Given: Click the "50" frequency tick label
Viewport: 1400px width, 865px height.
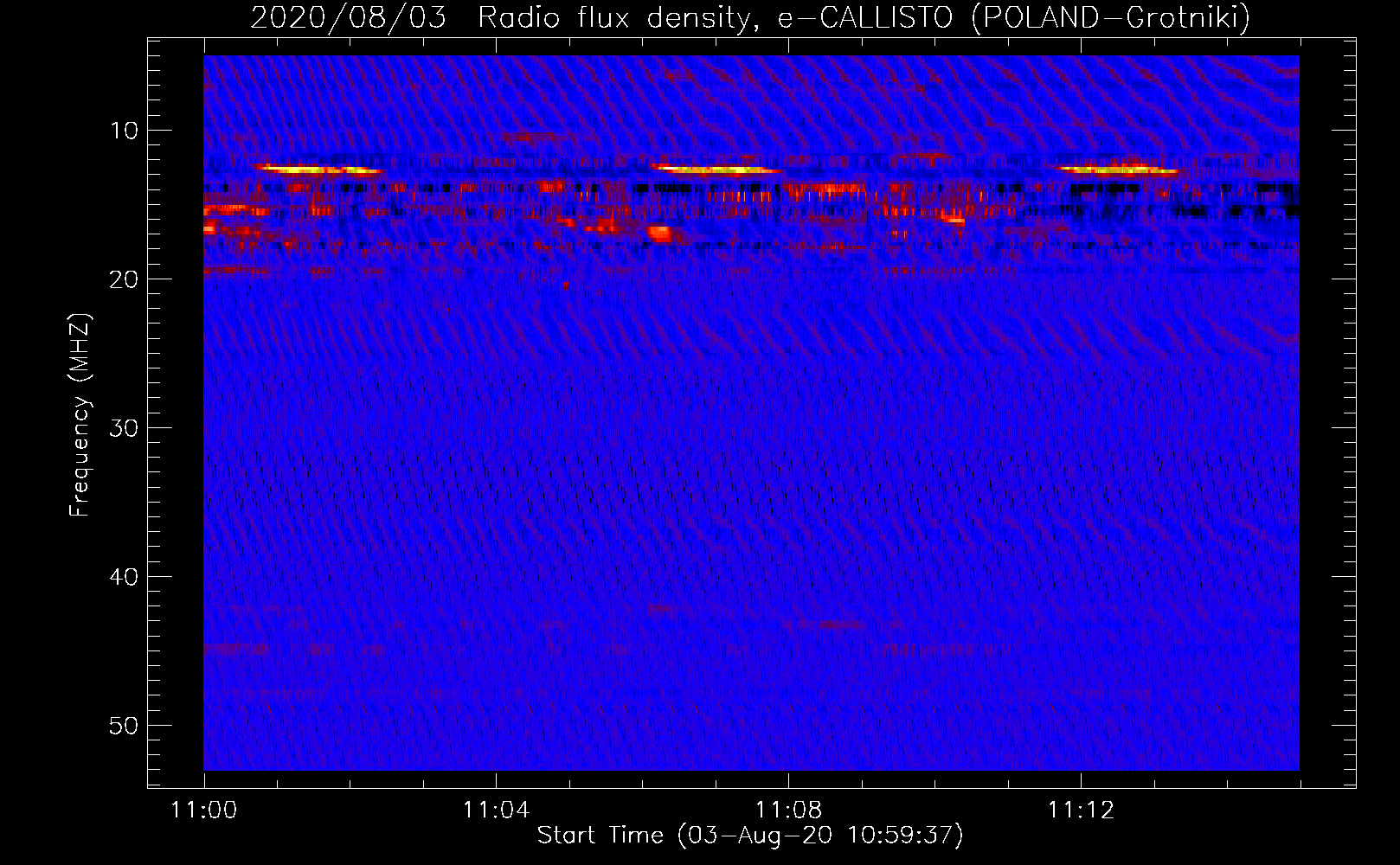Looking at the screenshot, I should (x=125, y=726).
